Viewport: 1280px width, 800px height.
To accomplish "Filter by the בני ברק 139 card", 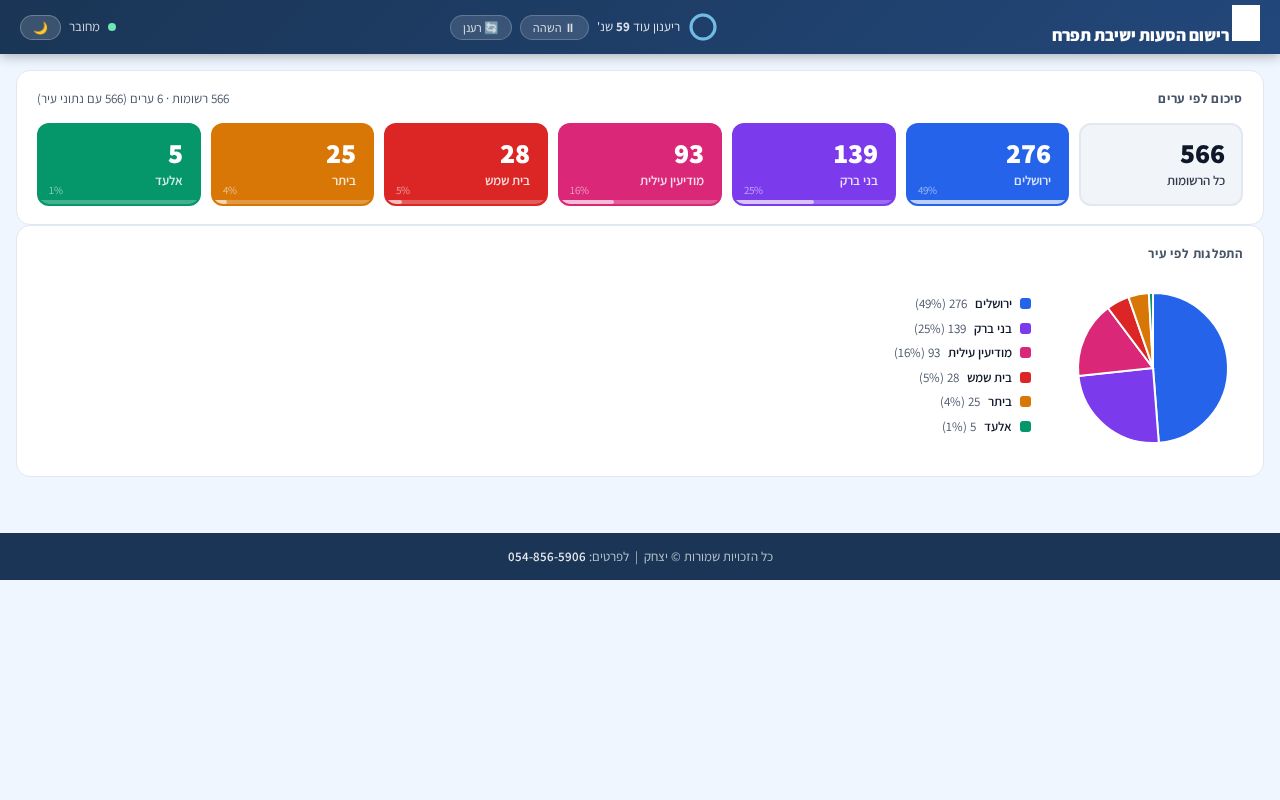I will point(814,165).
